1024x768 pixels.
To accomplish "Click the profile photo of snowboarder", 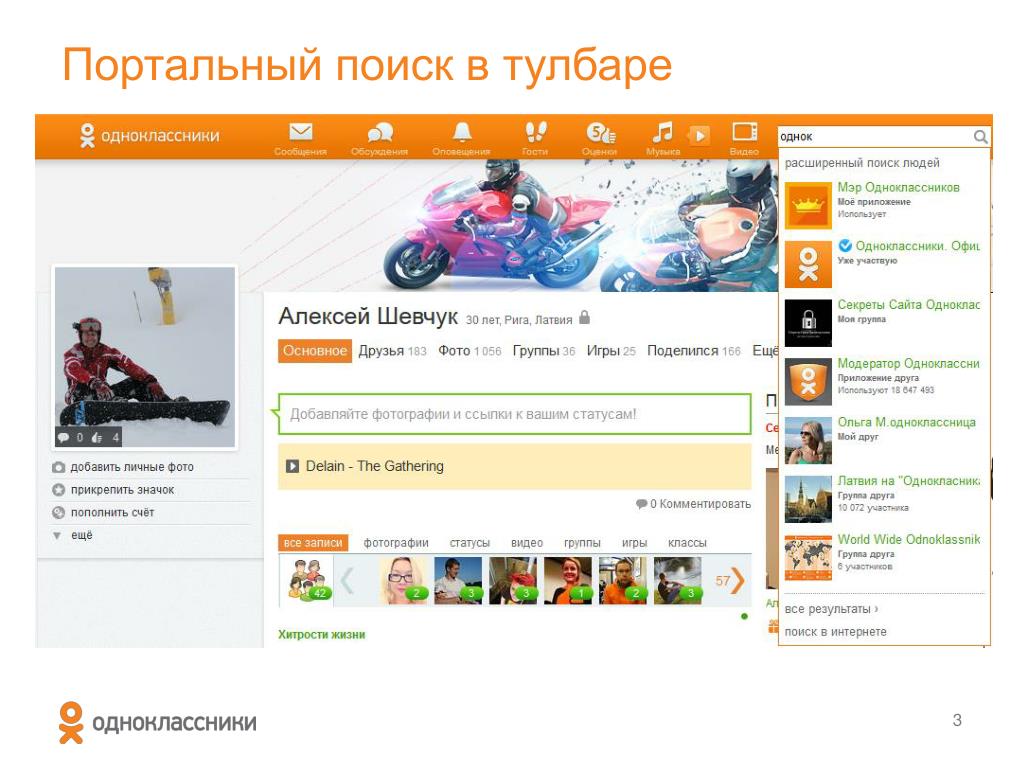I will 144,357.
